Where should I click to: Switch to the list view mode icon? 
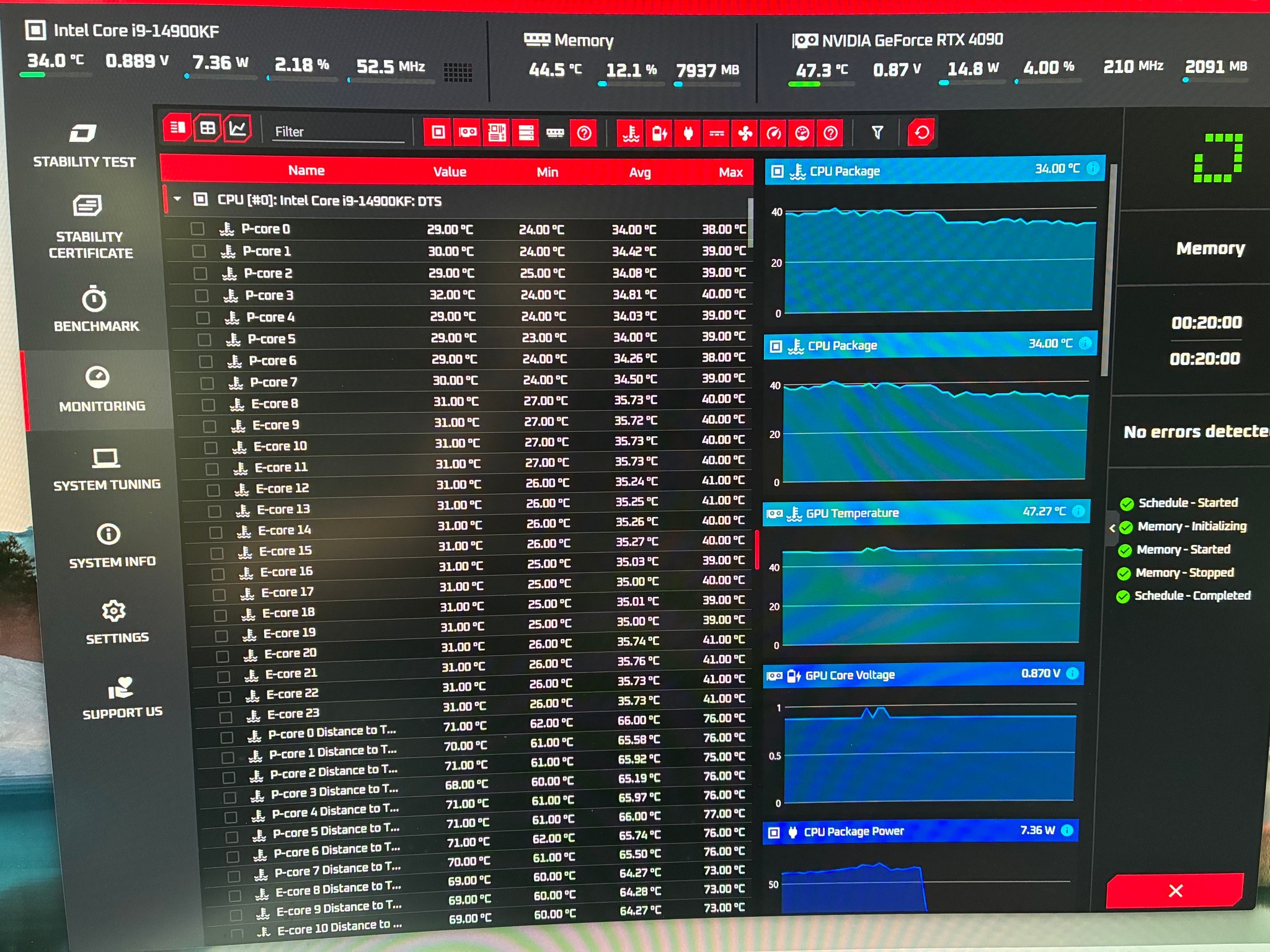coord(177,128)
